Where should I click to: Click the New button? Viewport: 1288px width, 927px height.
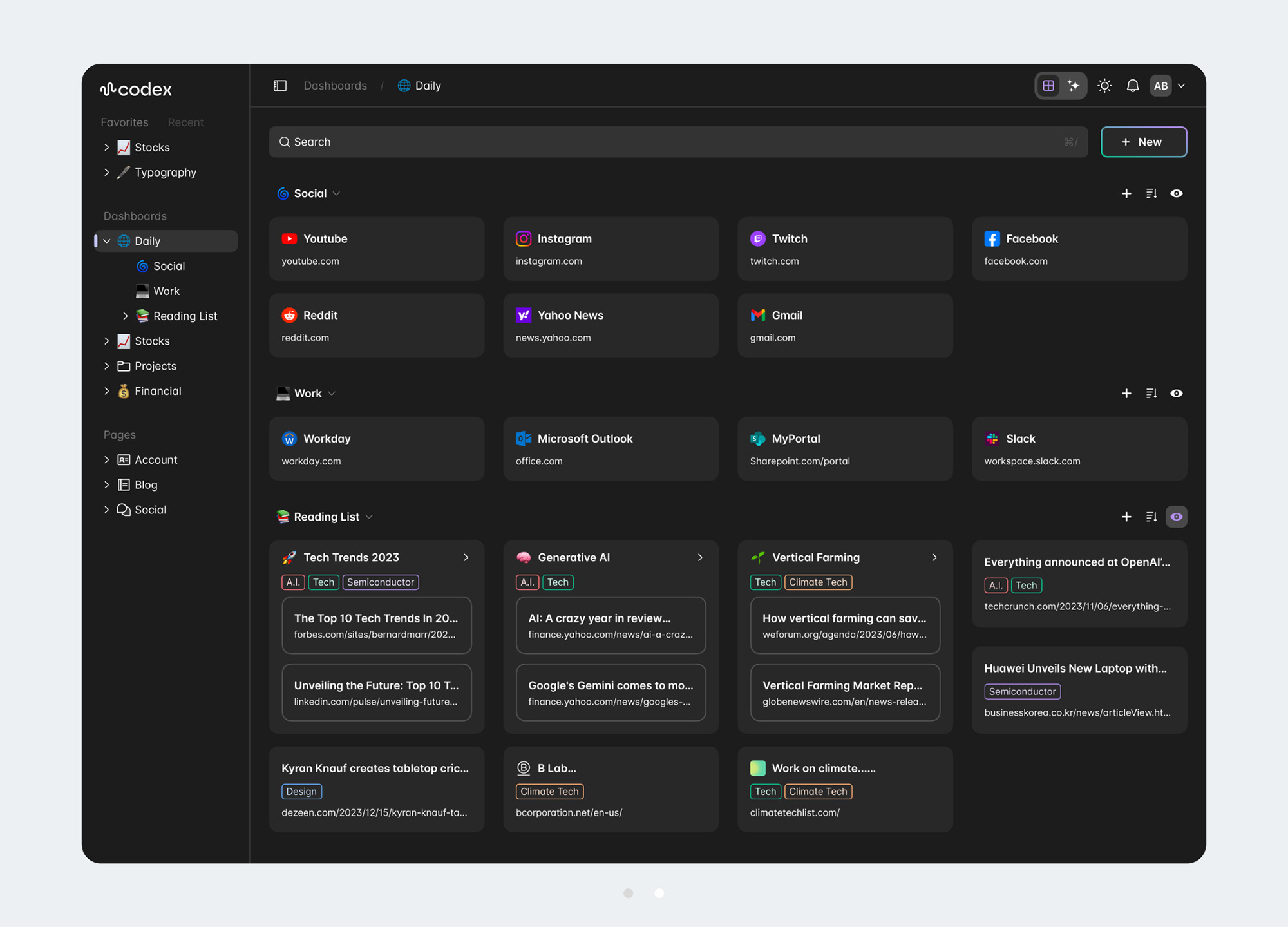pyautogui.click(x=1144, y=142)
